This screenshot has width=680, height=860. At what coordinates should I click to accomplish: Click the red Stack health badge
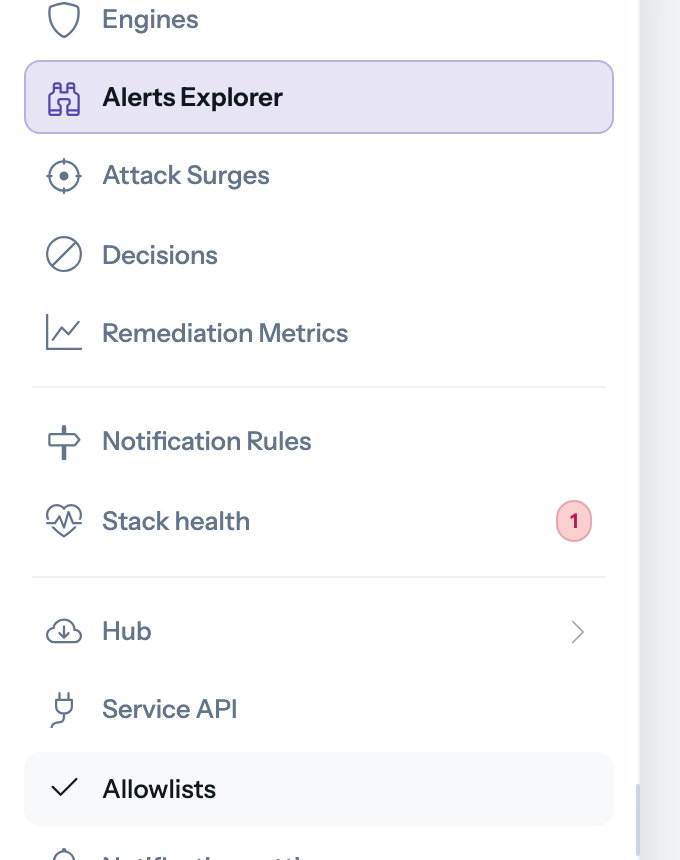574,521
